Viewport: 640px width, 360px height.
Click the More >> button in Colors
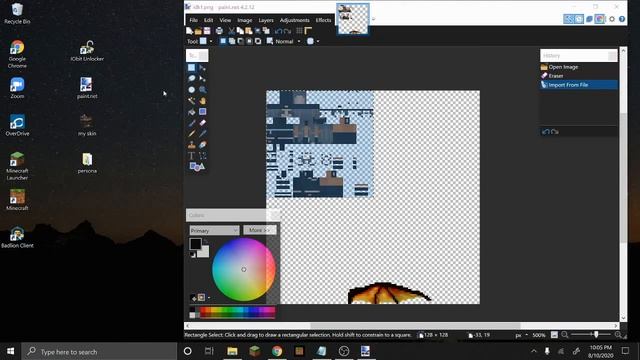tap(260, 230)
